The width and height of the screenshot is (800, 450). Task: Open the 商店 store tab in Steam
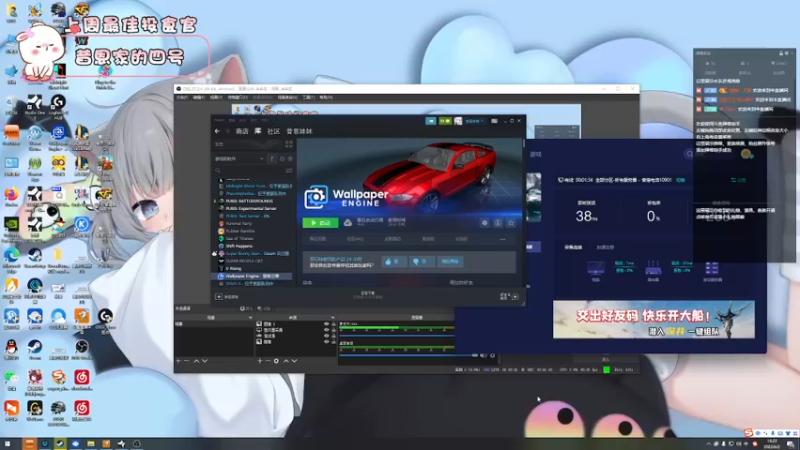click(x=242, y=131)
